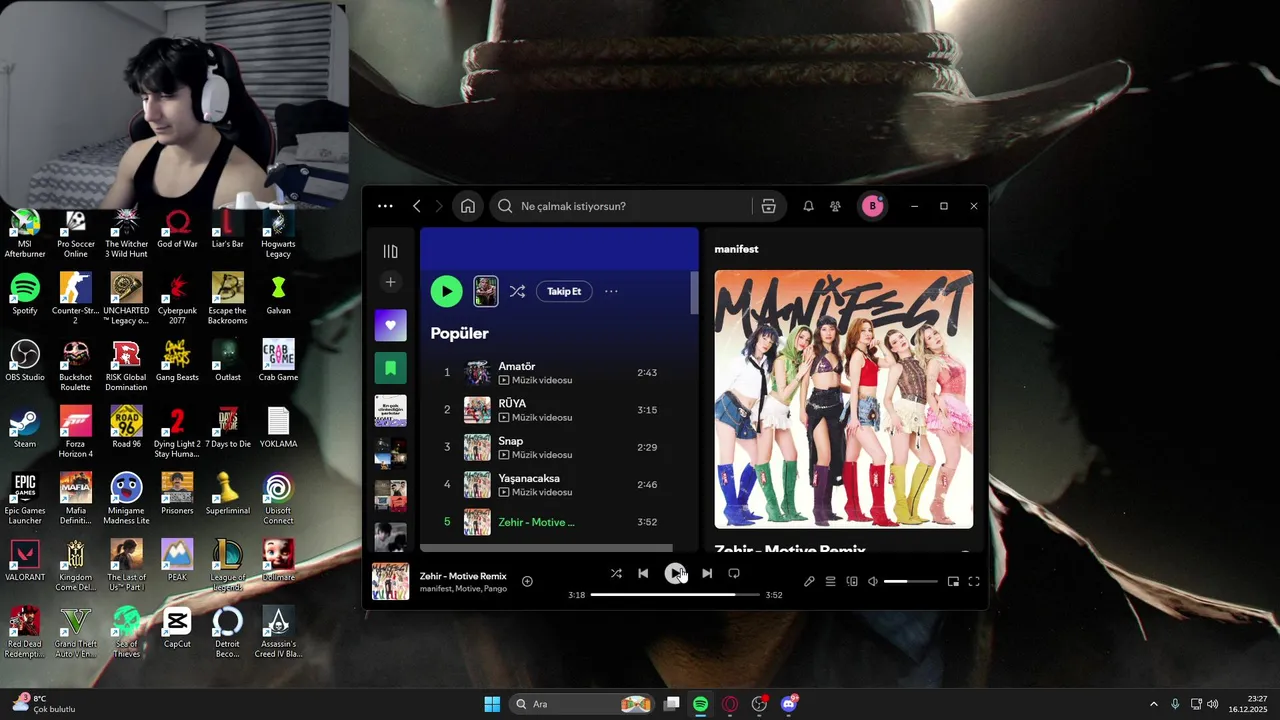Open the weather widget '8°C Çok bulutlu'
This screenshot has width=1280, height=720.
(44, 704)
